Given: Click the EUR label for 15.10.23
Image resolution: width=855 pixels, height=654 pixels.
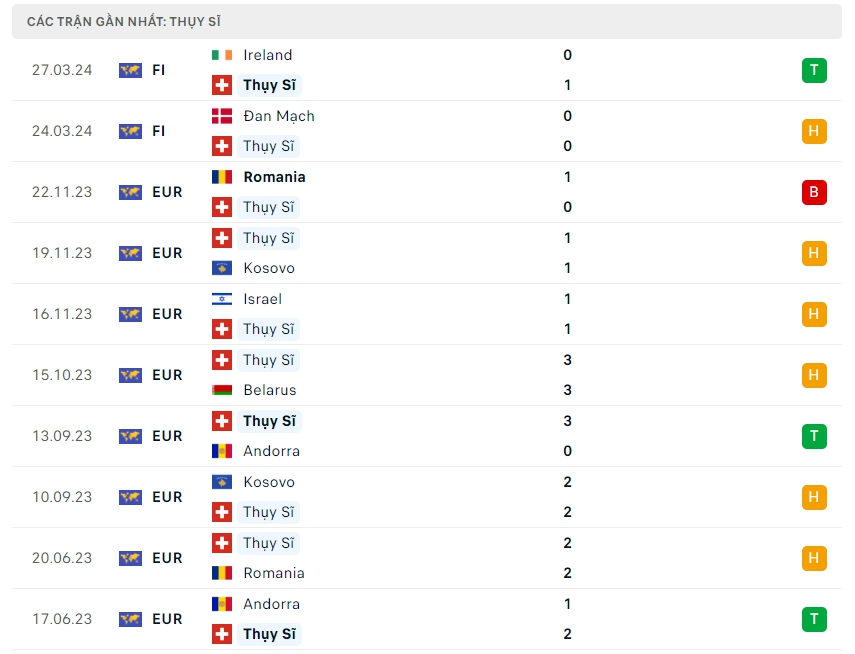Looking at the screenshot, I should pos(167,375).
